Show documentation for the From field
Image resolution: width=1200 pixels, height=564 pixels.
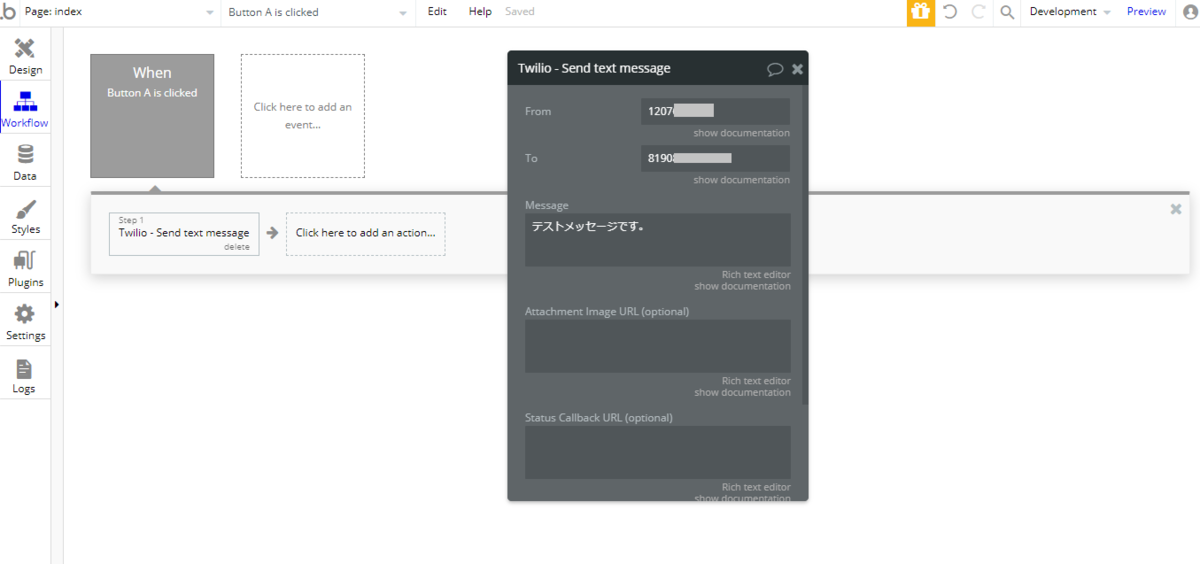[741, 133]
